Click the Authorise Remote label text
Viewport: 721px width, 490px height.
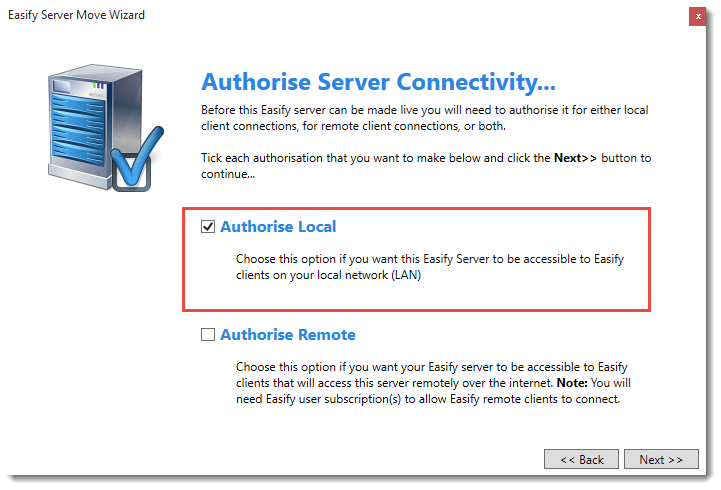point(288,335)
